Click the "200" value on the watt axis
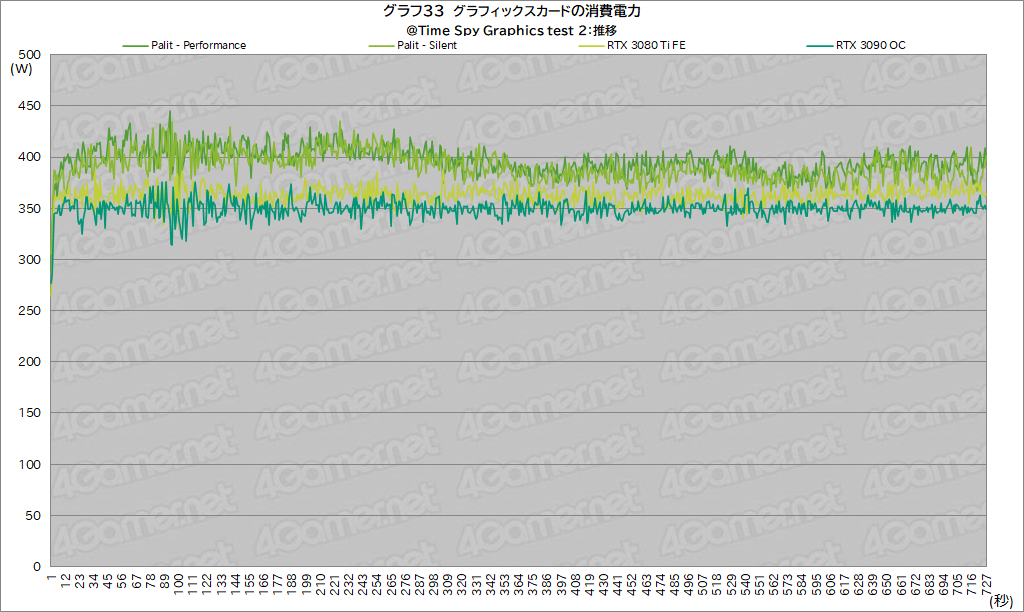Image resolution: width=1024 pixels, height=612 pixels. click(x=29, y=361)
